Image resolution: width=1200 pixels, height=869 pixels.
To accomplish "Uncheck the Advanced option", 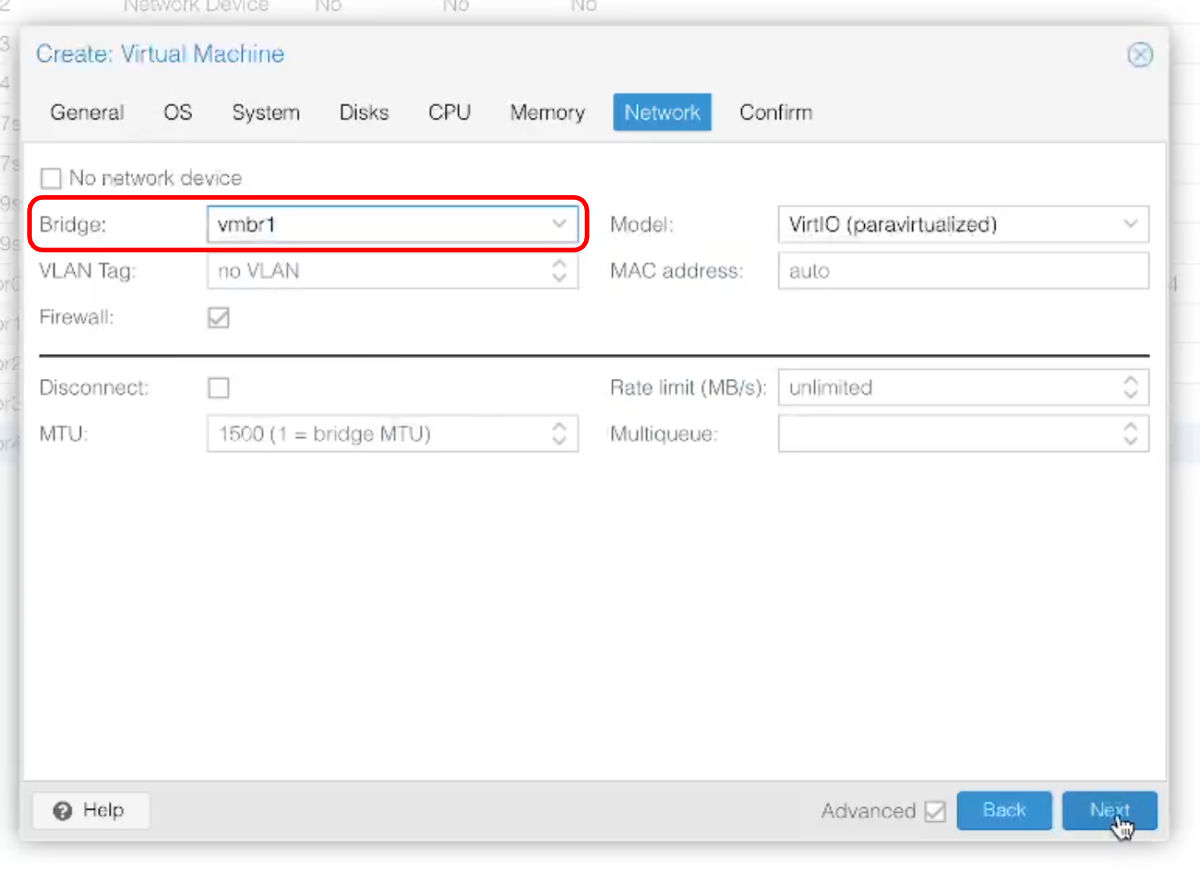I will [x=937, y=811].
